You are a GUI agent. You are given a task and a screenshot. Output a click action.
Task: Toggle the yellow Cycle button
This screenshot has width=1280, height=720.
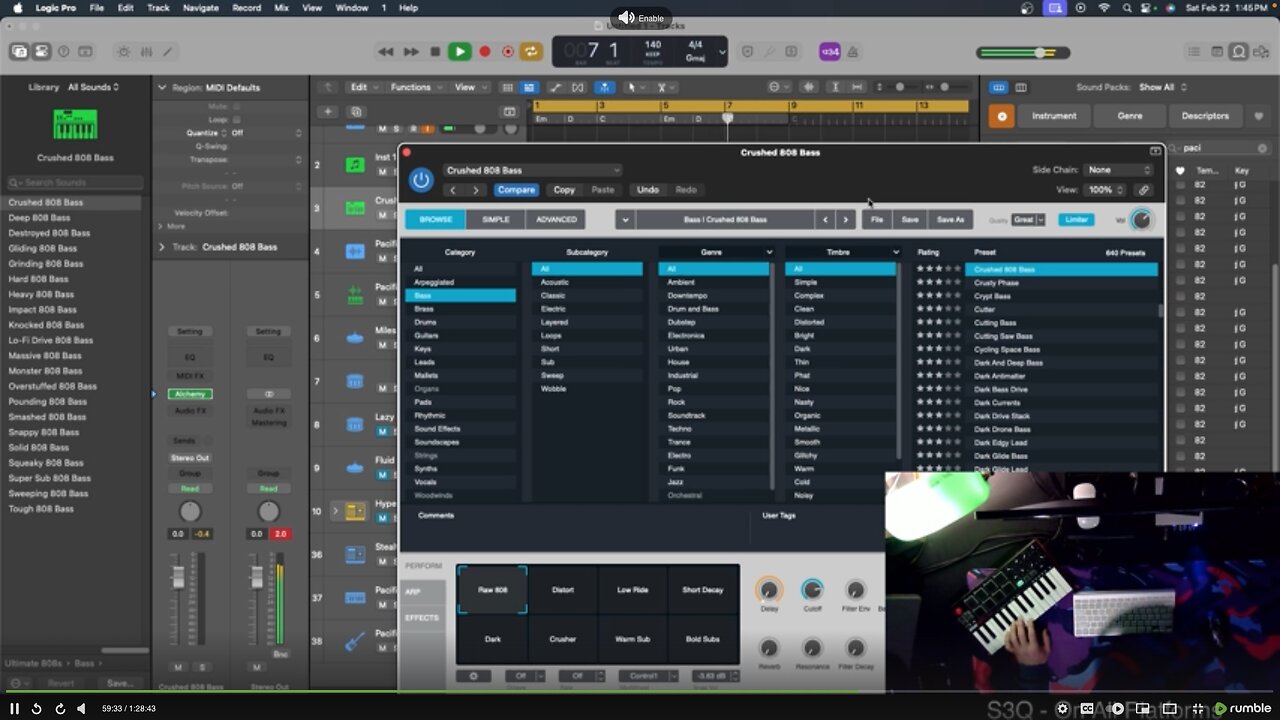[531, 51]
